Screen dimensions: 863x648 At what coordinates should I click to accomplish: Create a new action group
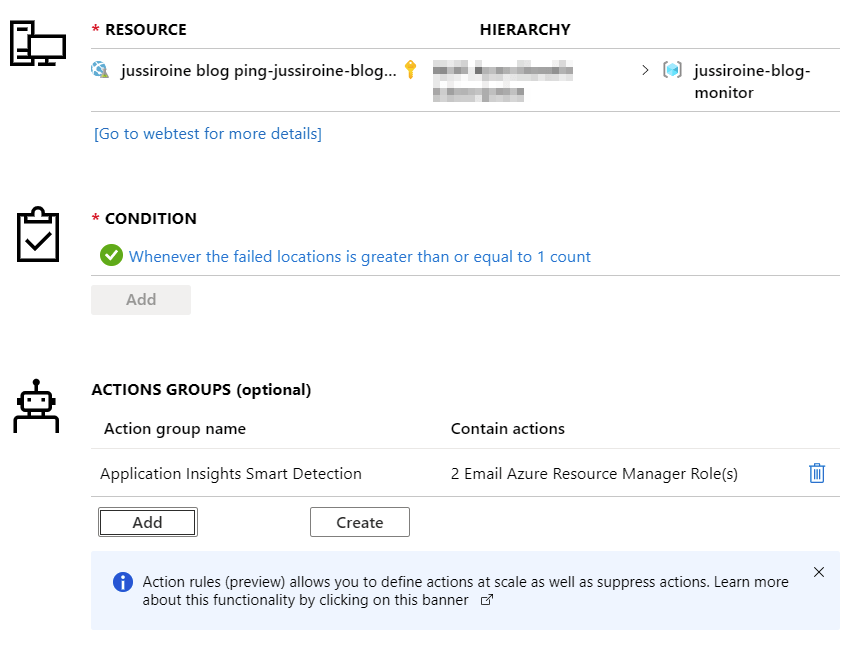pos(360,522)
